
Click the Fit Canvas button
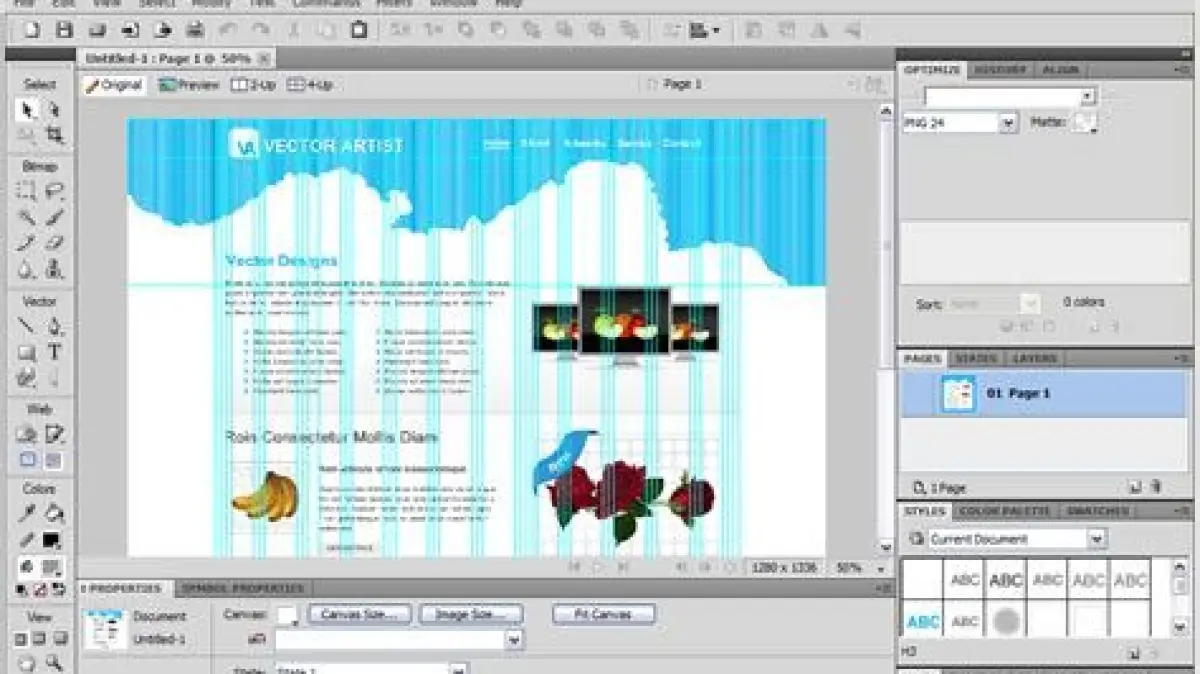pos(604,614)
